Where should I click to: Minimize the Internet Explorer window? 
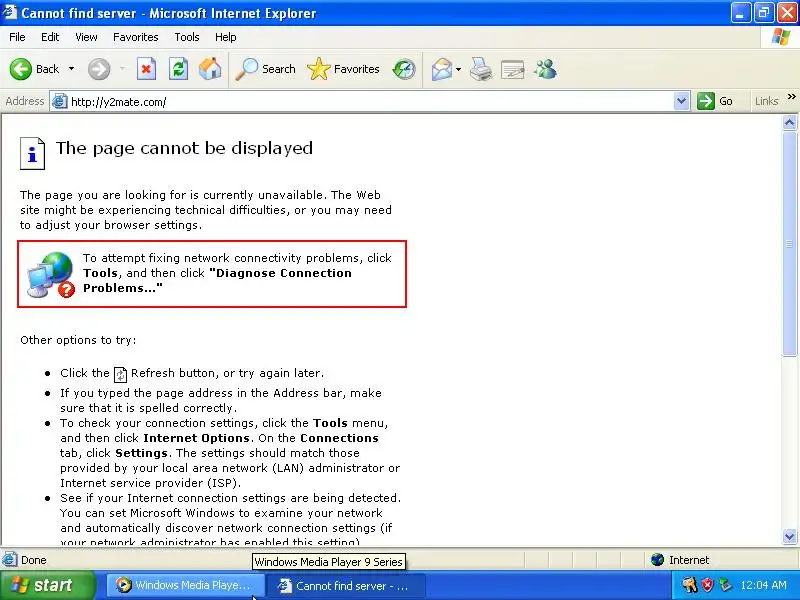(740, 13)
